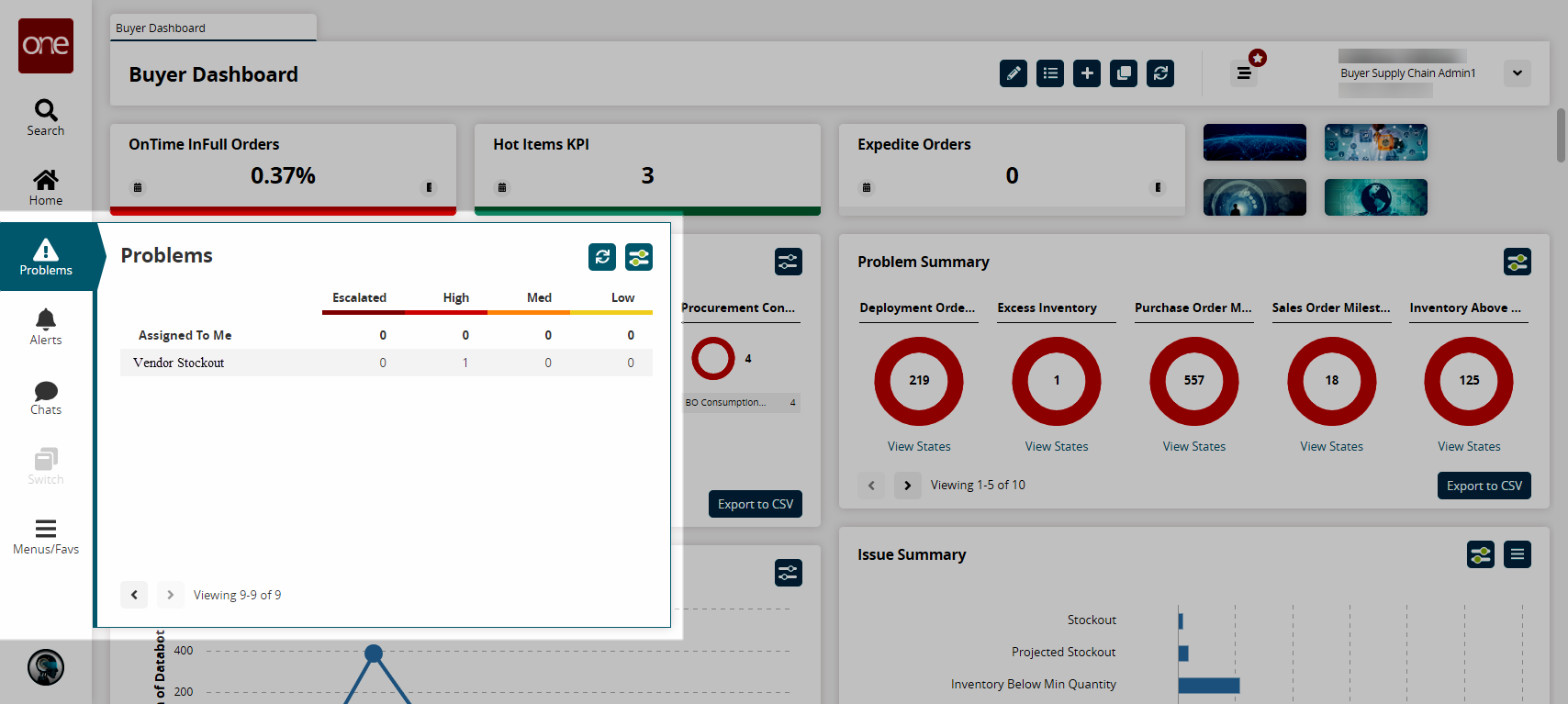
Task: Click the Low column header
Action: coord(623,297)
